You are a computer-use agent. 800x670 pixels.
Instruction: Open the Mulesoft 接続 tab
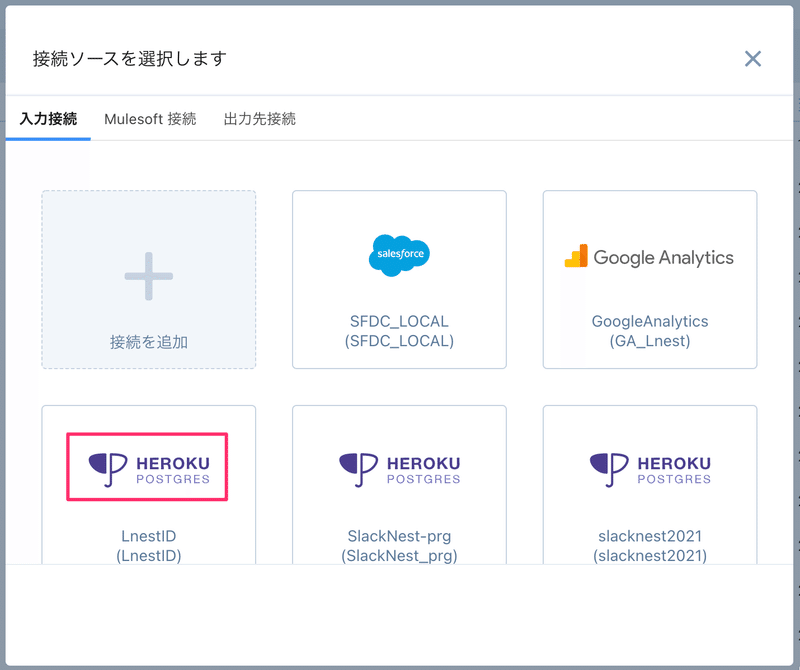(150, 119)
